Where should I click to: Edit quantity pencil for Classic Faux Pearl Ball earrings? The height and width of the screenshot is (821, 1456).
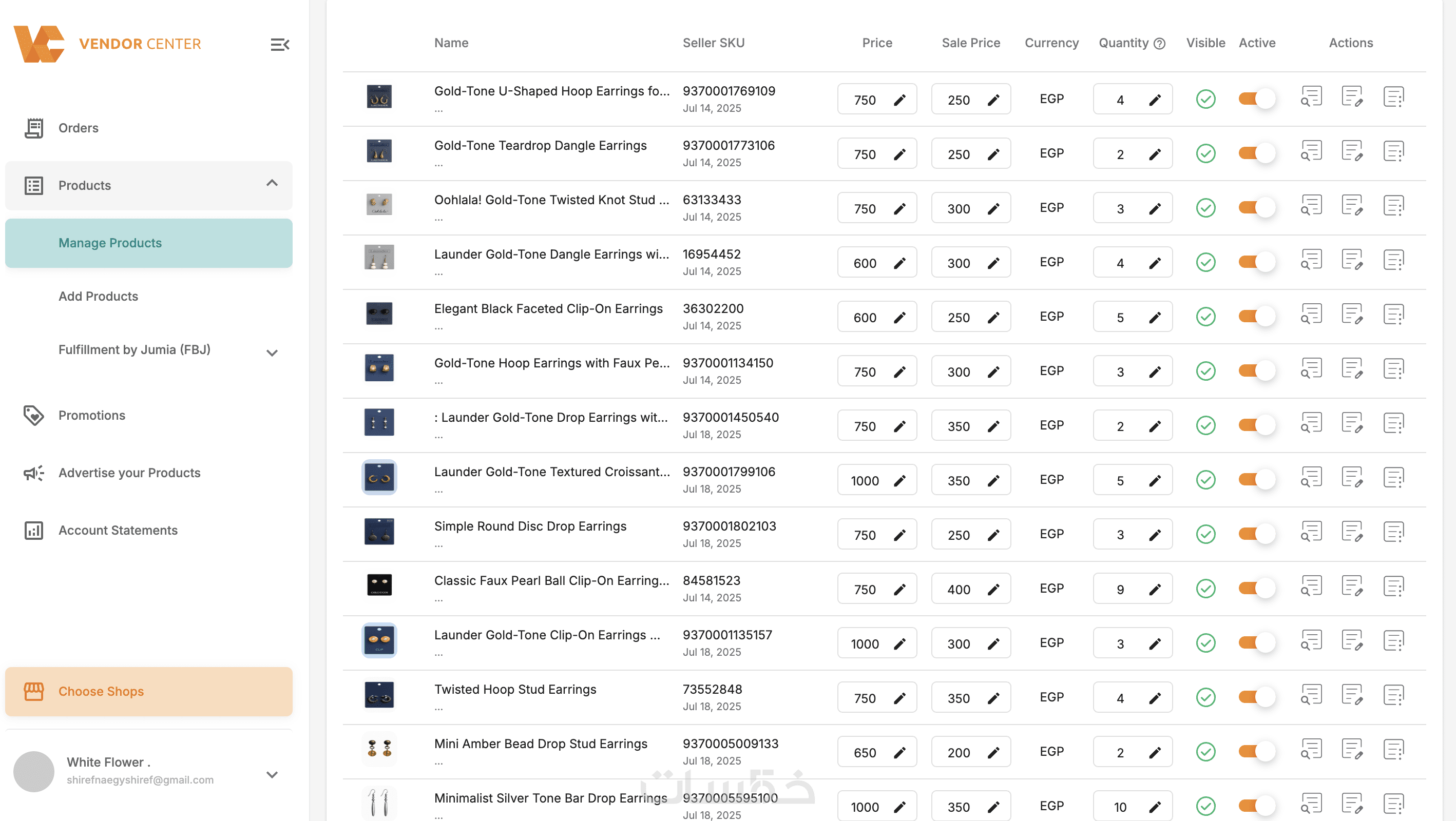click(1155, 590)
